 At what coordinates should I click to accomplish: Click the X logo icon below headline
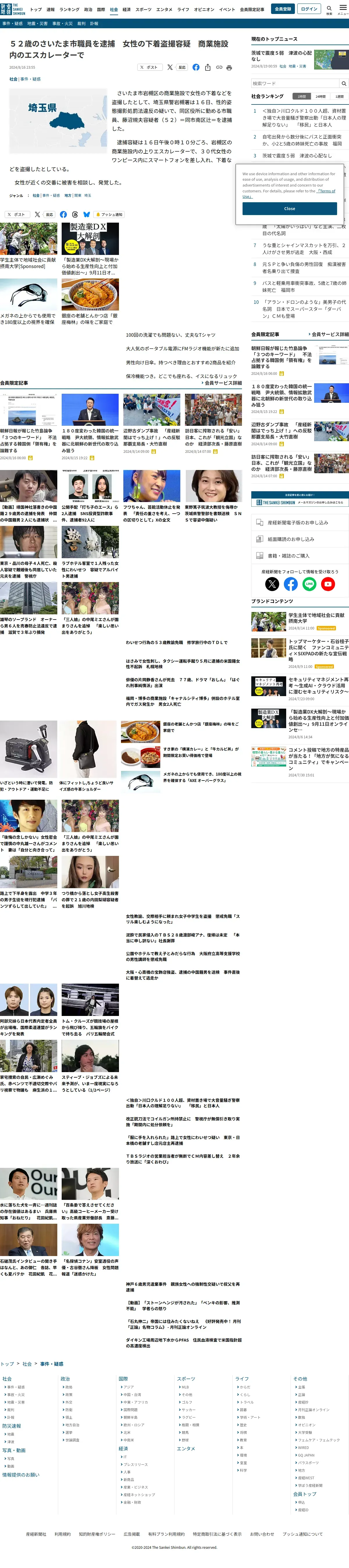pyautogui.click(x=170, y=68)
